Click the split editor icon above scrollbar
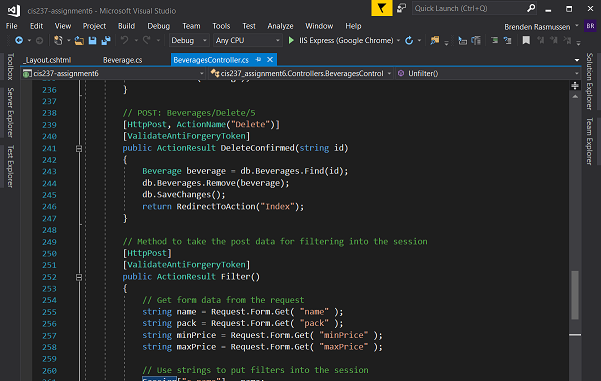Screen dimensions: 601x381 point(575,85)
